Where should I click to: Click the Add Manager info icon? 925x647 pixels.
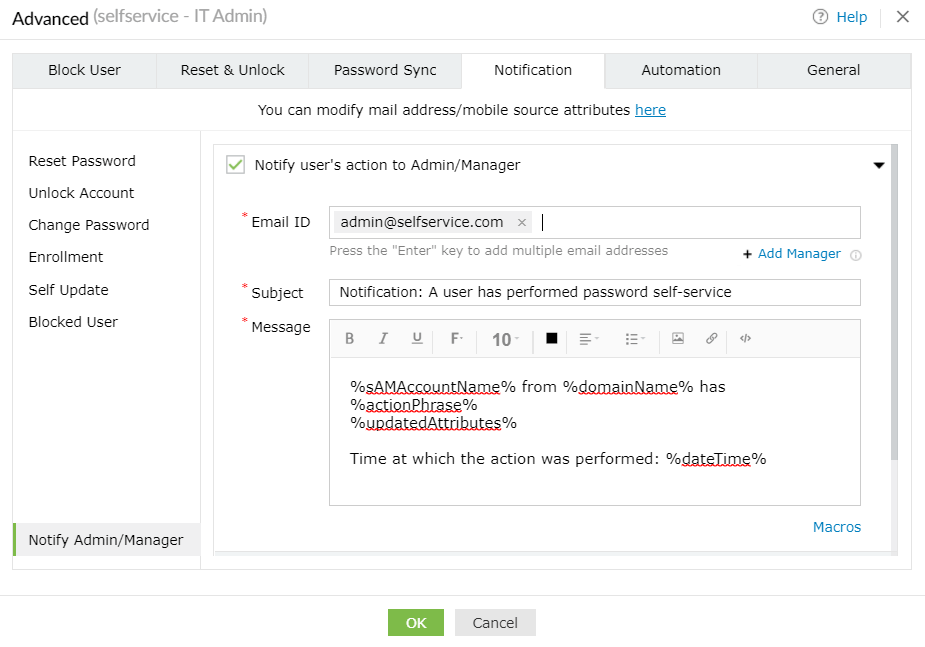point(855,255)
